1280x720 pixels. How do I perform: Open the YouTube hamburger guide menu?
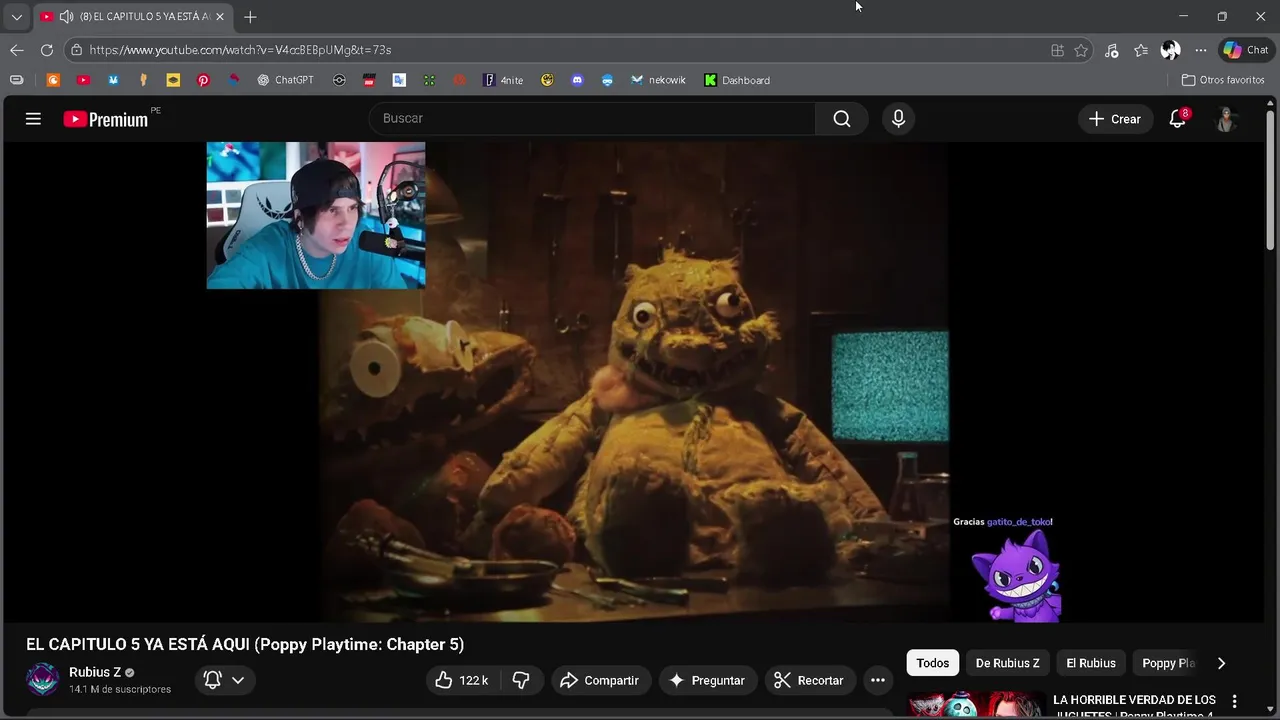(x=33, y=119)
